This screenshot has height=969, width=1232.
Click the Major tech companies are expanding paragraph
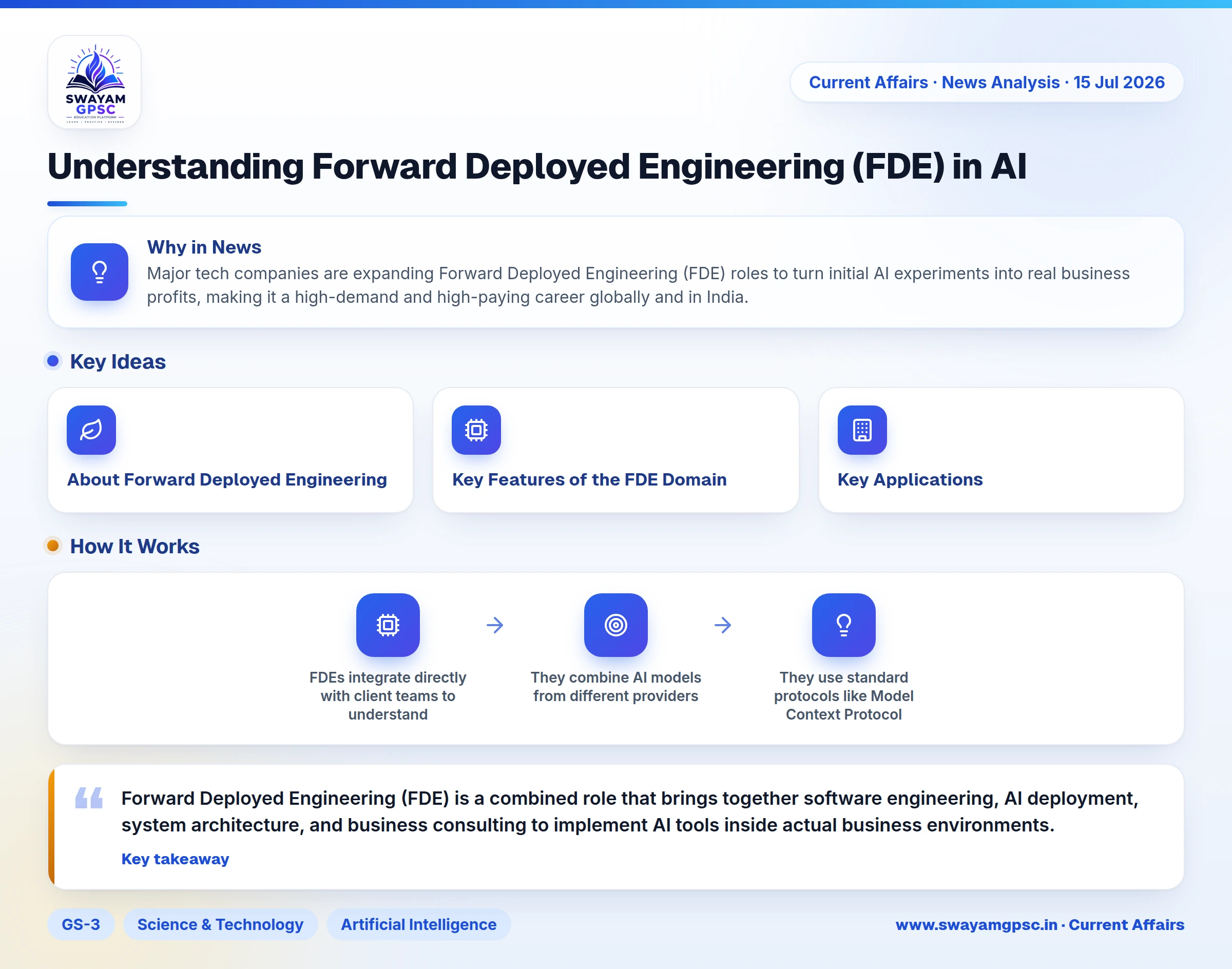pos(638,285)
